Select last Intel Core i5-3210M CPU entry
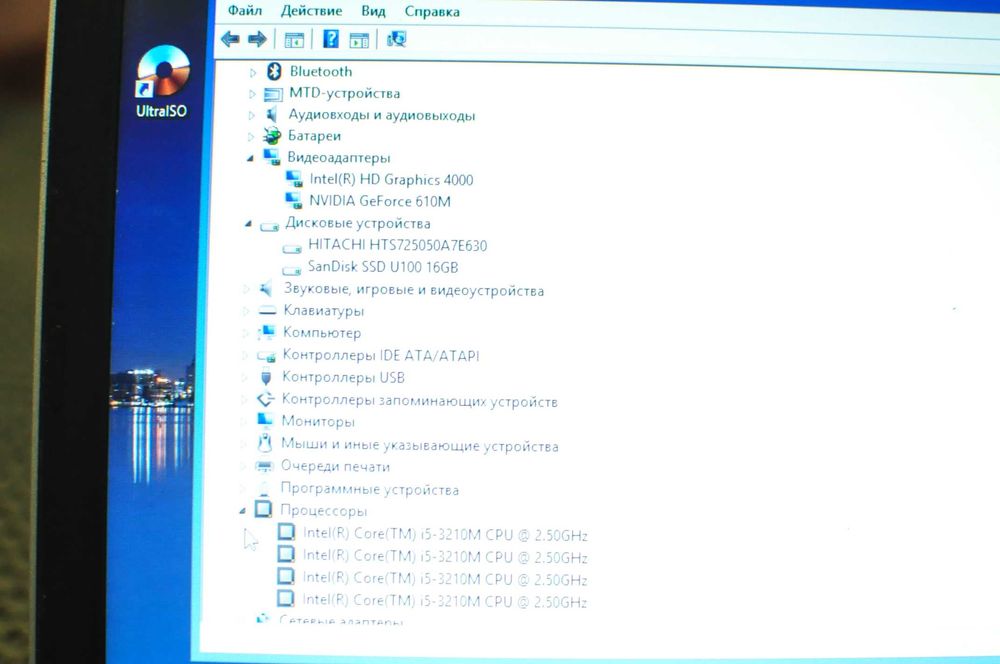The image size is (1000, 664). [444, 601]
